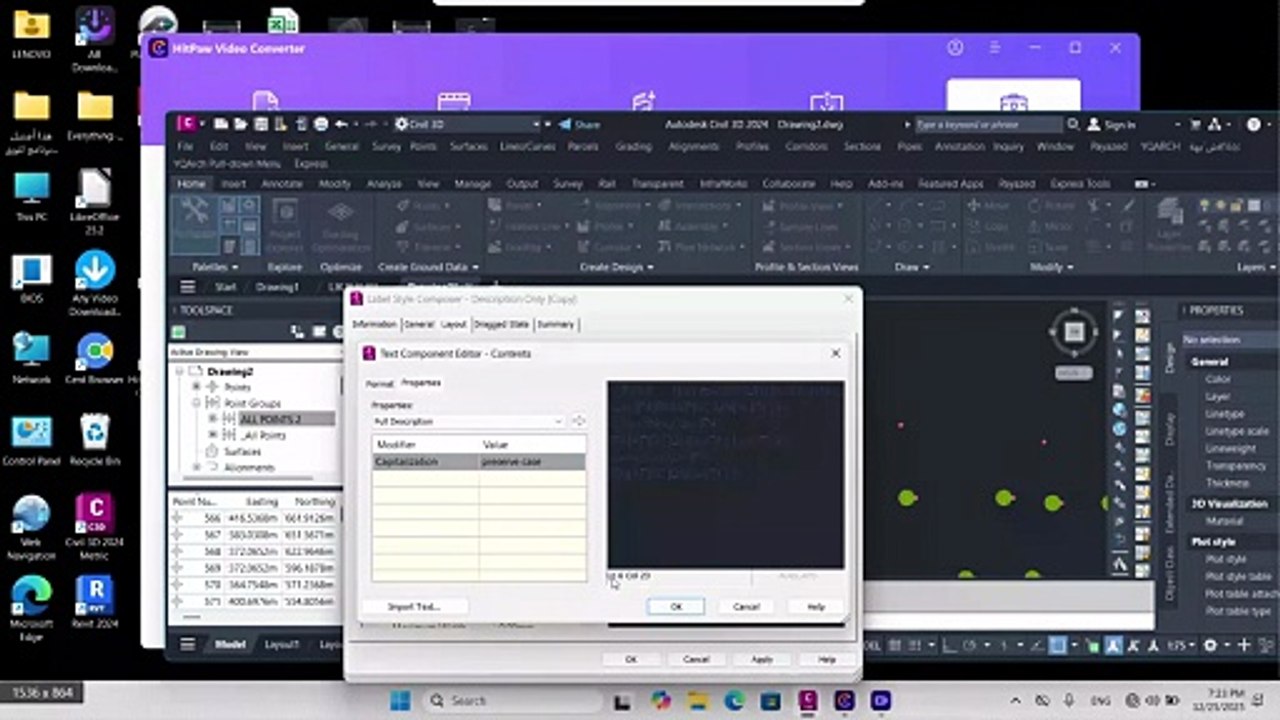
Task: Open the Toolspace palette button on the ribbon
Action: click(195, 225)
